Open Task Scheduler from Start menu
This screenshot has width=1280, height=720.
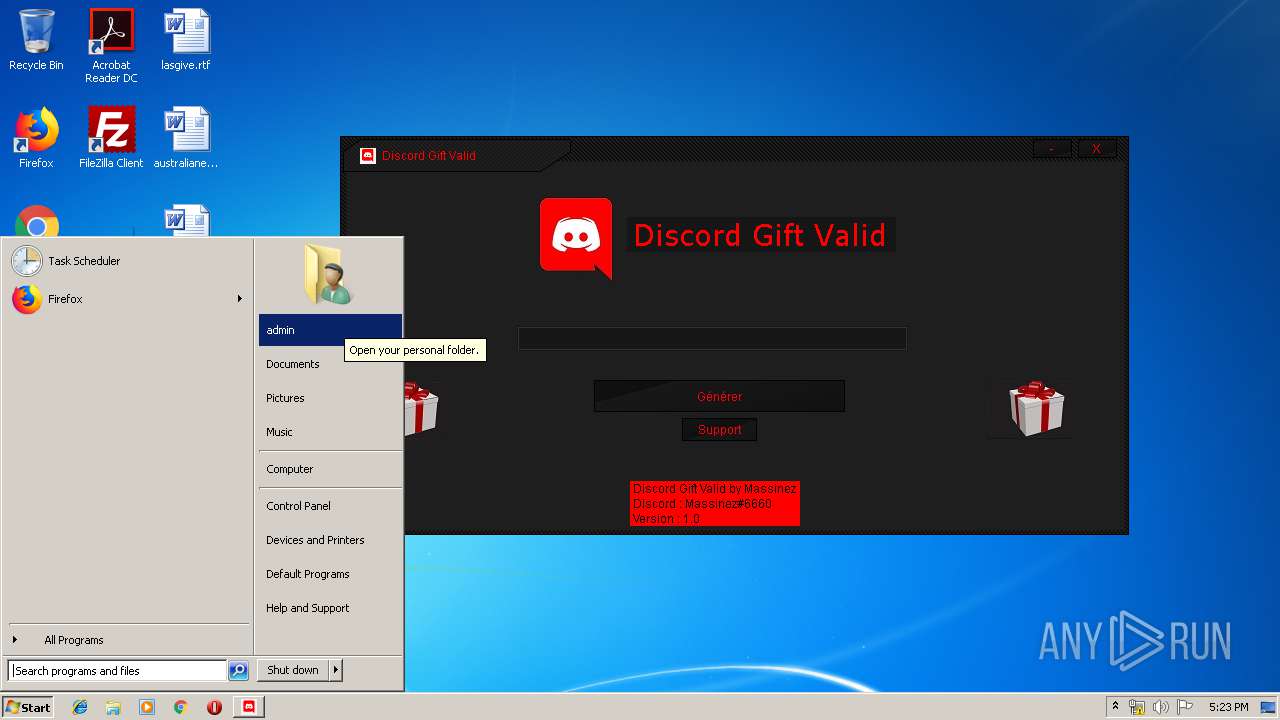point(128,261)
